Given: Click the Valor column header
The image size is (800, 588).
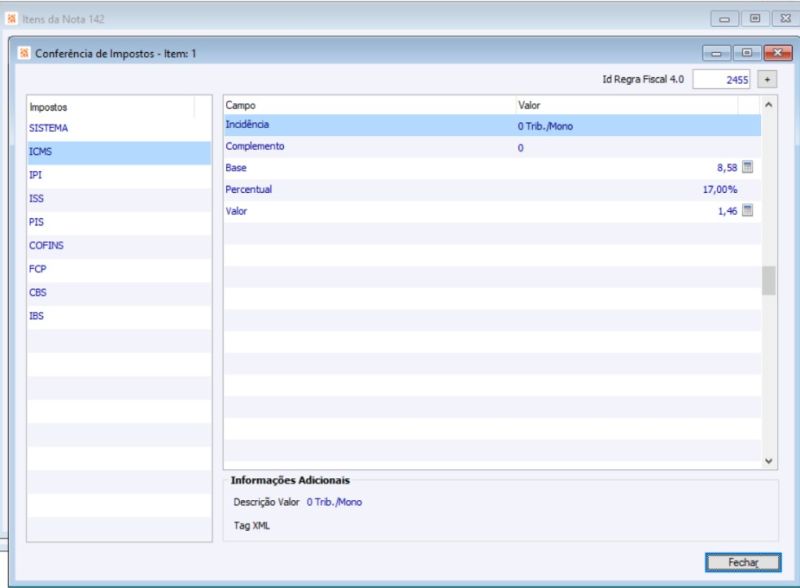Looking at the screenshot, I should (x=627, y=105).
